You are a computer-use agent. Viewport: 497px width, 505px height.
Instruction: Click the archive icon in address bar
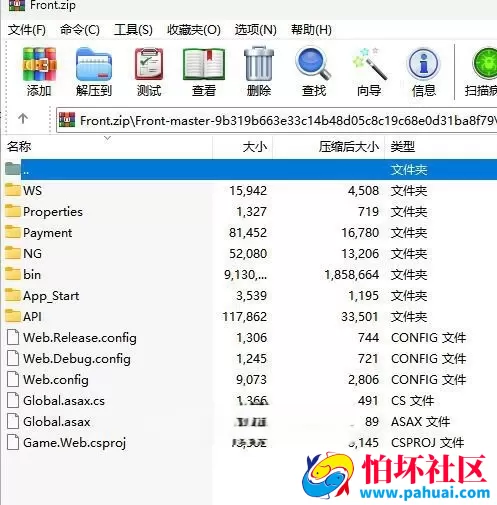(x=67, y=120)
